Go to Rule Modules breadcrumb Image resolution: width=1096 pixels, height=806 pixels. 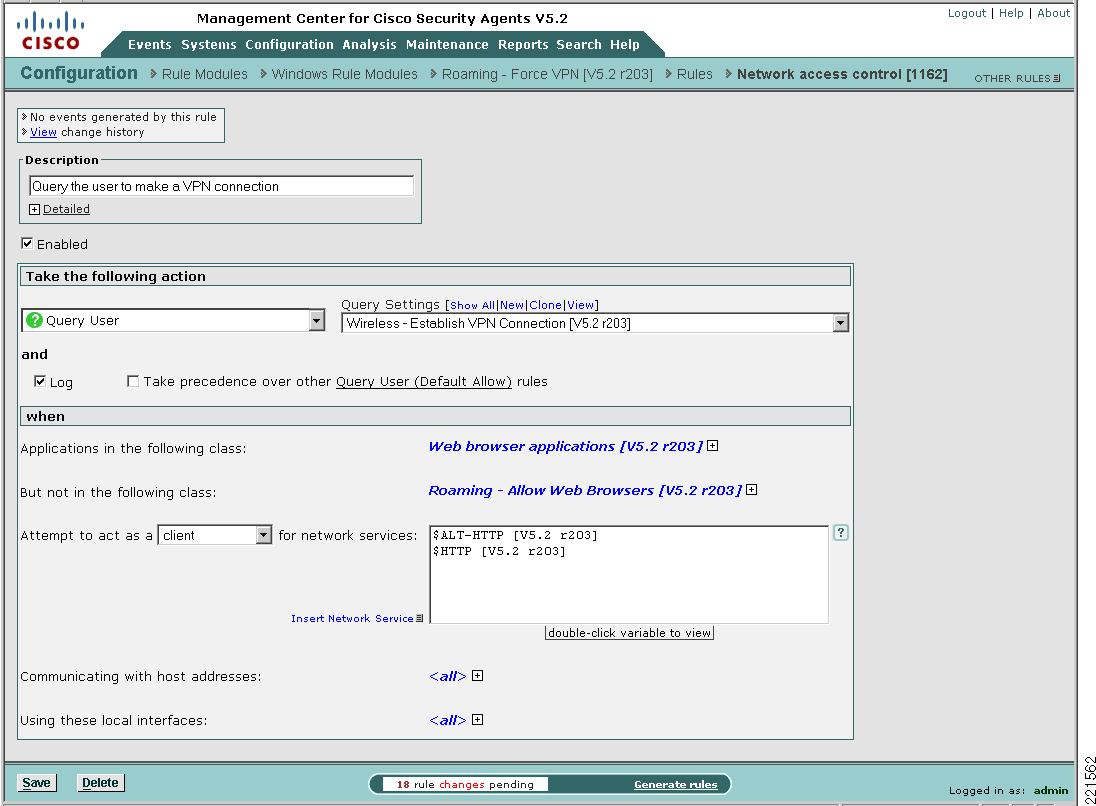click(x=205, y=74)
